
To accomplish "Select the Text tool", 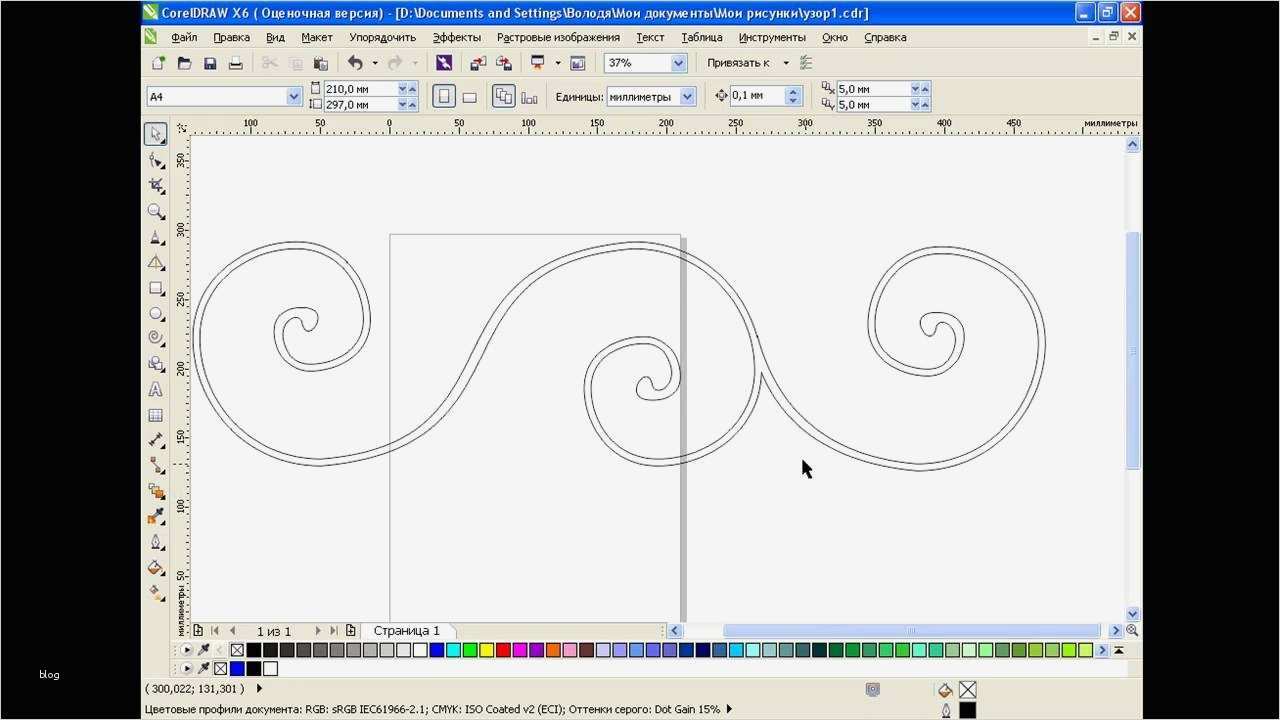I will tap(156, 390).
